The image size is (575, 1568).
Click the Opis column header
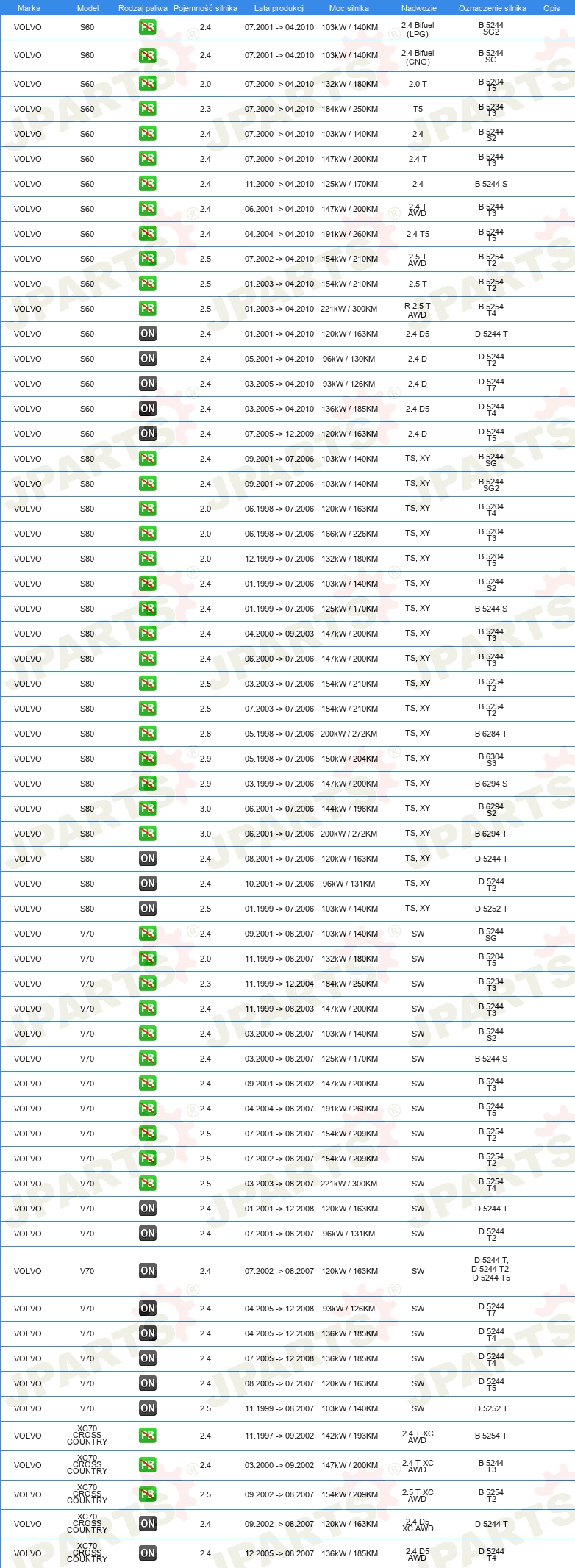click(551, 8)
